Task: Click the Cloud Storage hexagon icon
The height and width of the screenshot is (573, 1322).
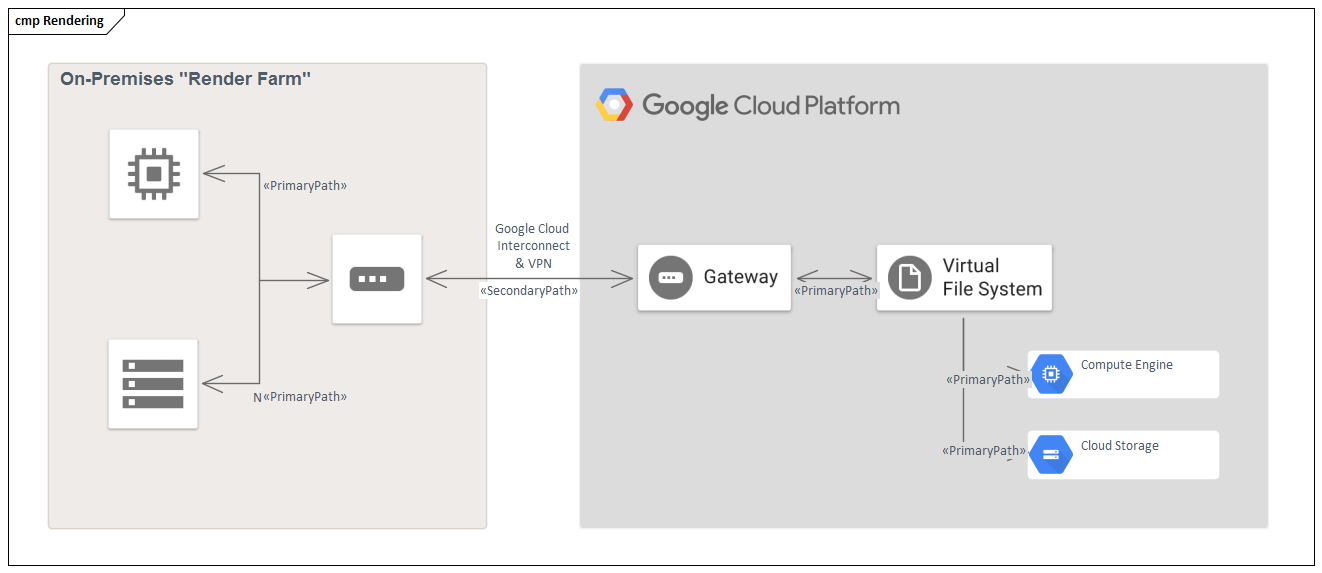Action: point(1050,455)
